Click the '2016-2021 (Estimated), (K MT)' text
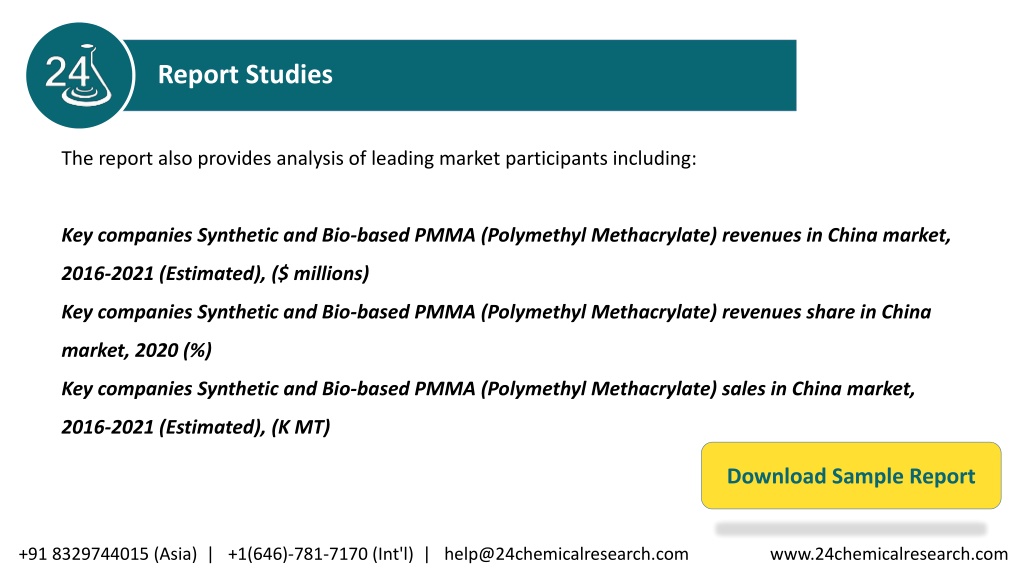This screenshot has height=576, width=1024. 196,427
